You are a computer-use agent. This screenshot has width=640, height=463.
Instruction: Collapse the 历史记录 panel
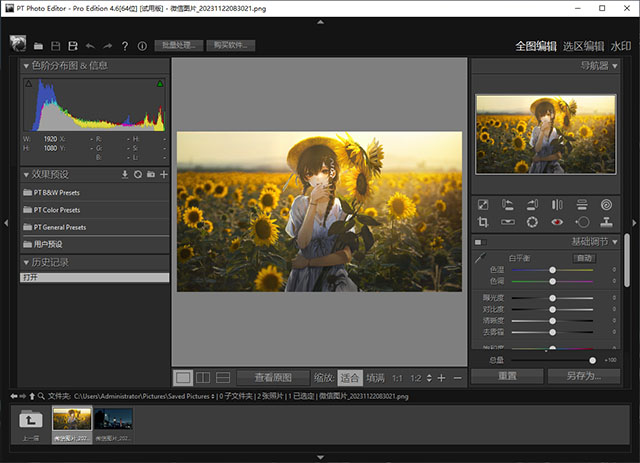[27, 262]
